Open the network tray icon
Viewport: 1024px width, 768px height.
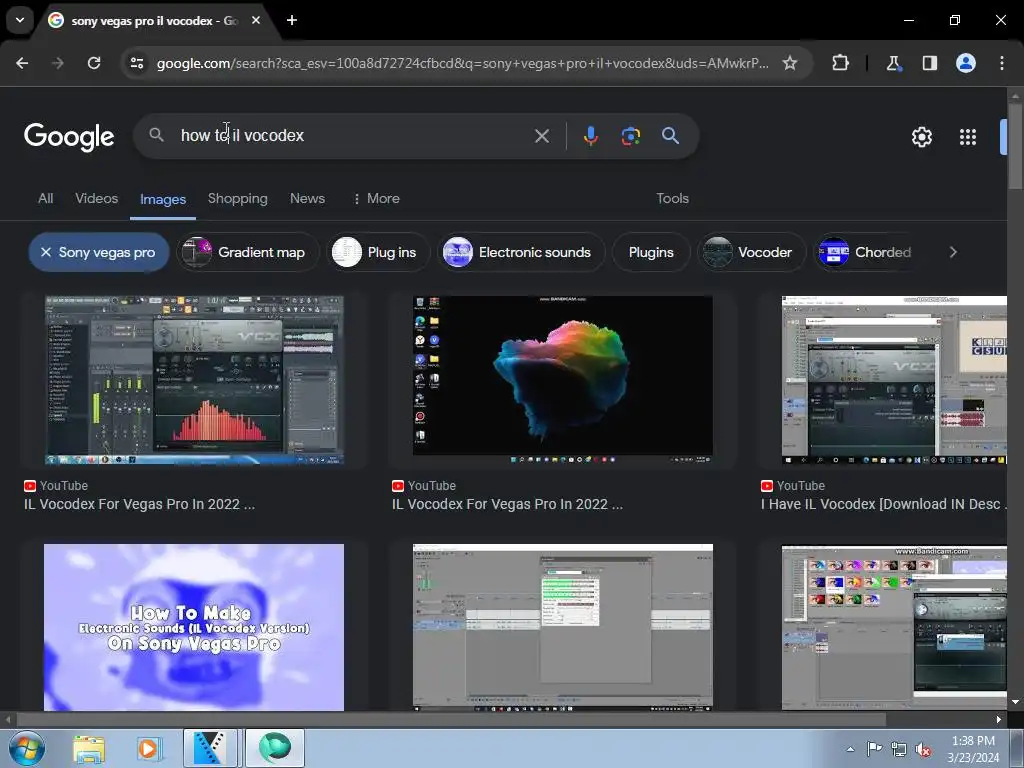899,749
